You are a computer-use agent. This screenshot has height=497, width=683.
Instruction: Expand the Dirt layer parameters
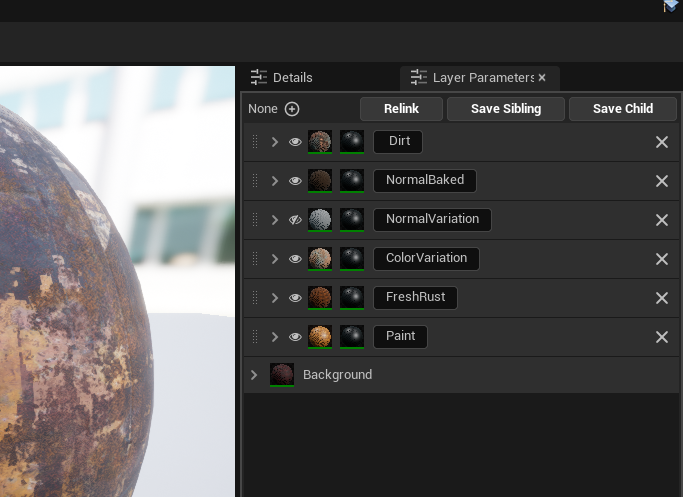(x=274, y=142)
